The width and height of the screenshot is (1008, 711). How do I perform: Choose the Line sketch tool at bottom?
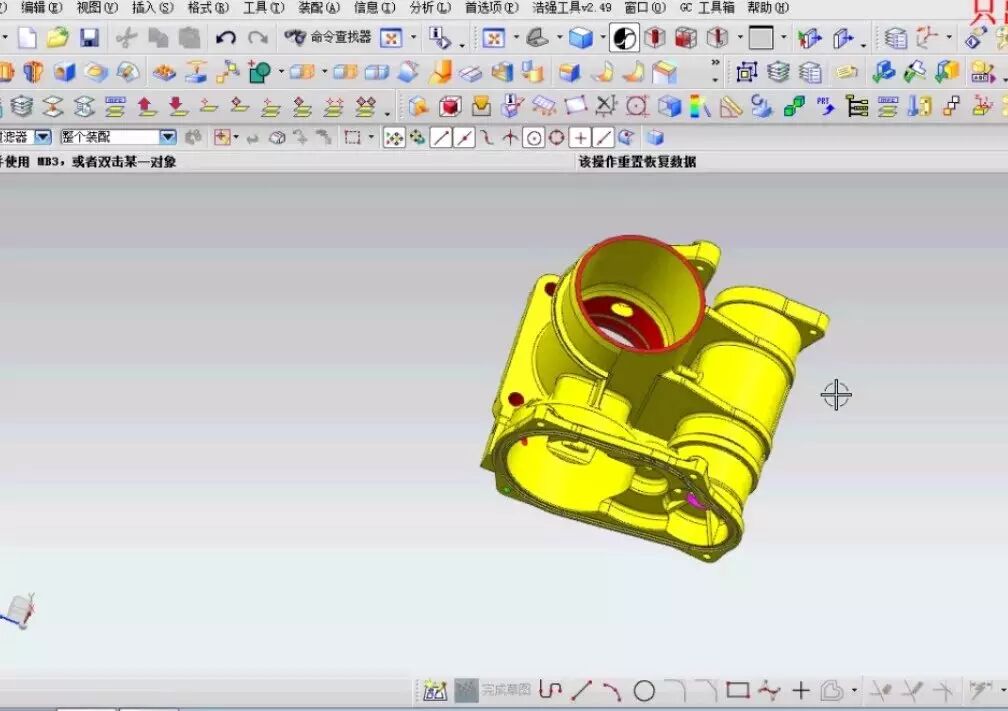click(x=582, y=690)
